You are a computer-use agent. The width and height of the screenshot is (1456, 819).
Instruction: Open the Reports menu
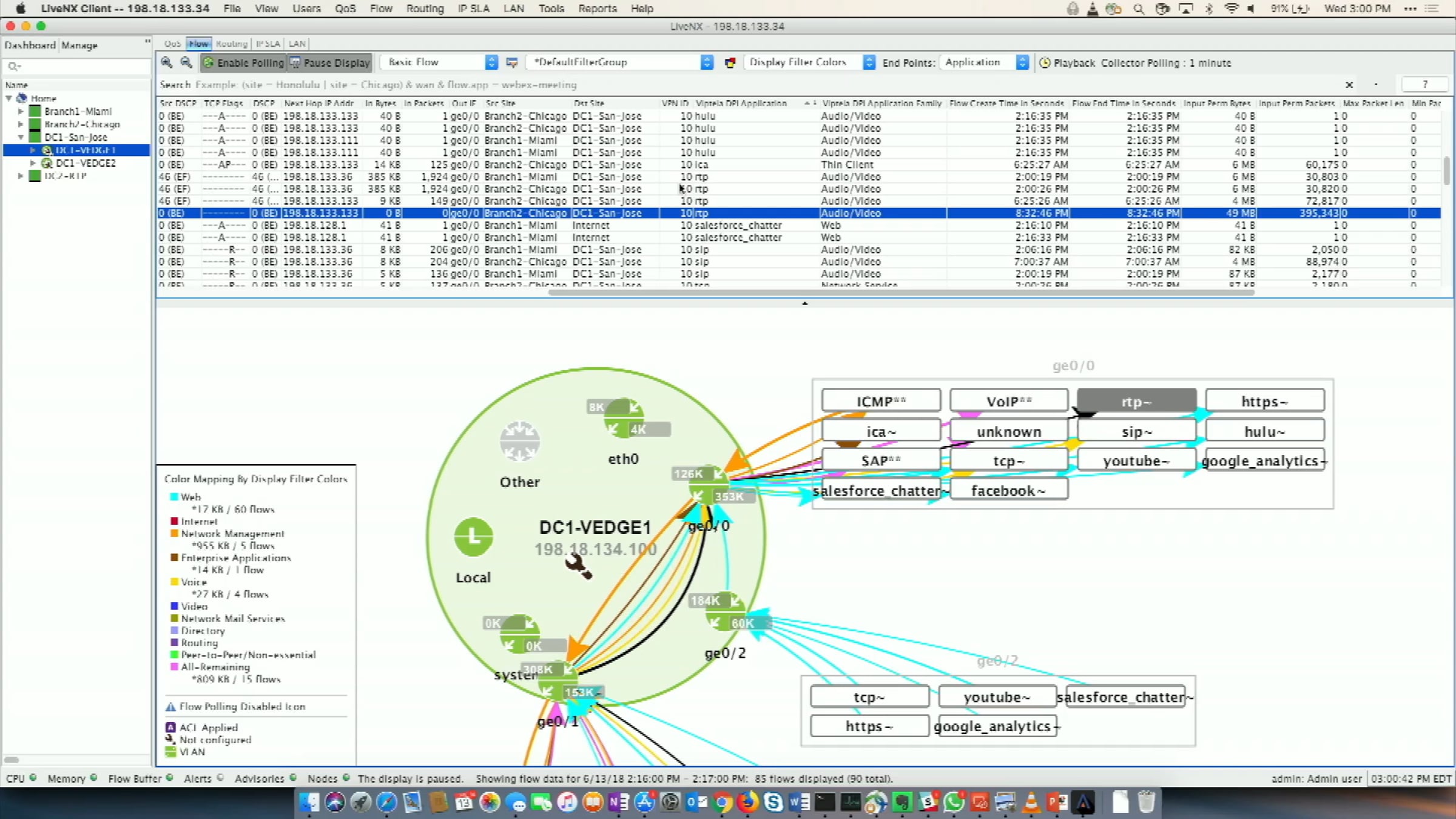(x=597, y=8)
